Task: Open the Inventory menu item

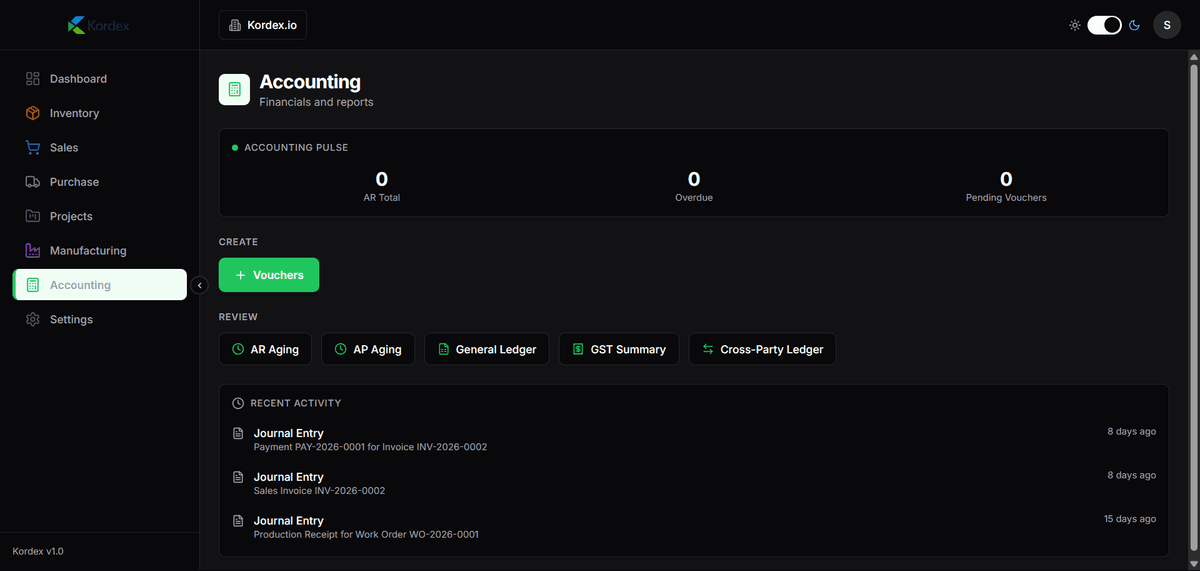Action: click(75, 113)
